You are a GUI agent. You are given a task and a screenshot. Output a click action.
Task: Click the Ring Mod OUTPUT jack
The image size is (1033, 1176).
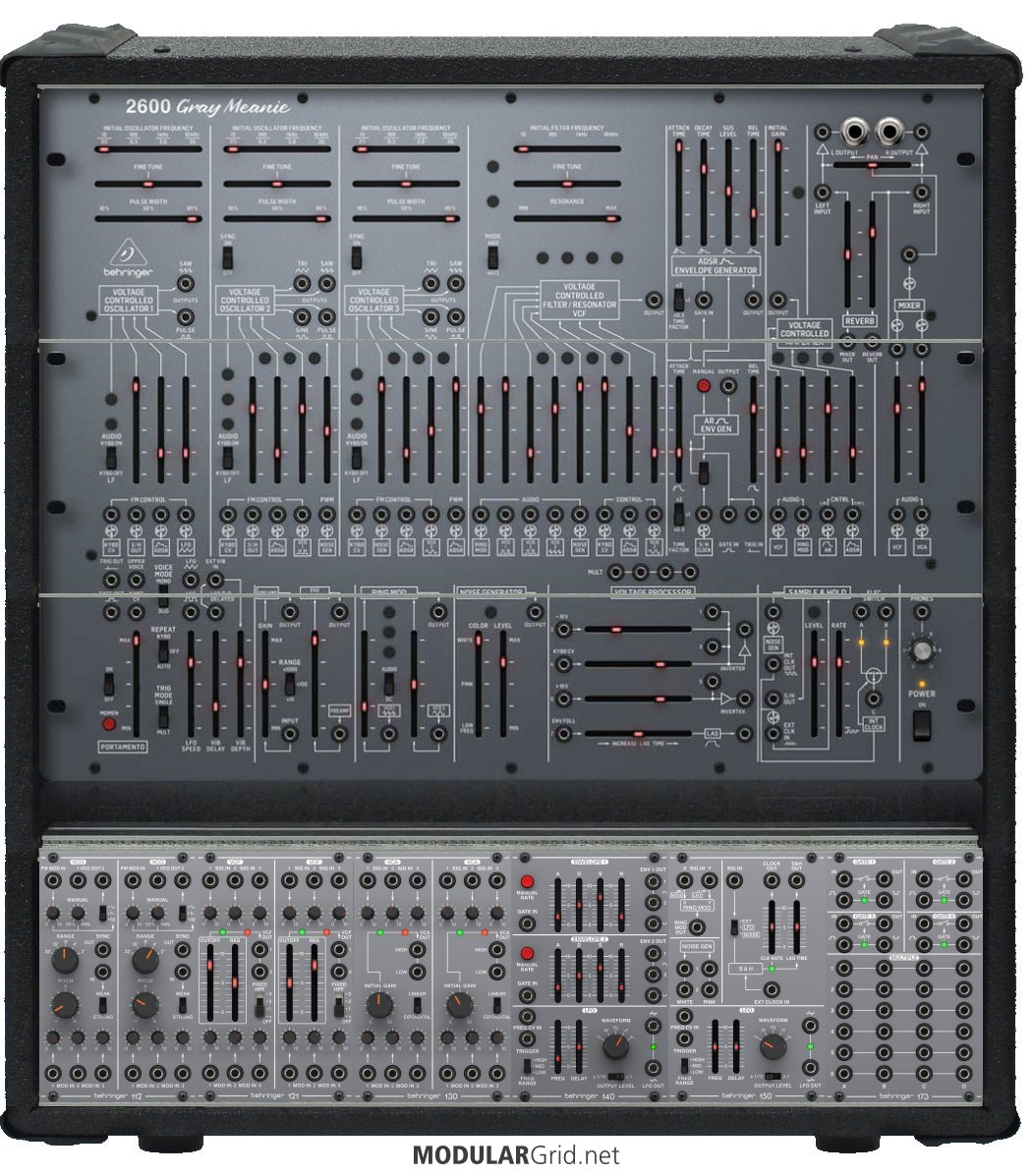[439, 612]
